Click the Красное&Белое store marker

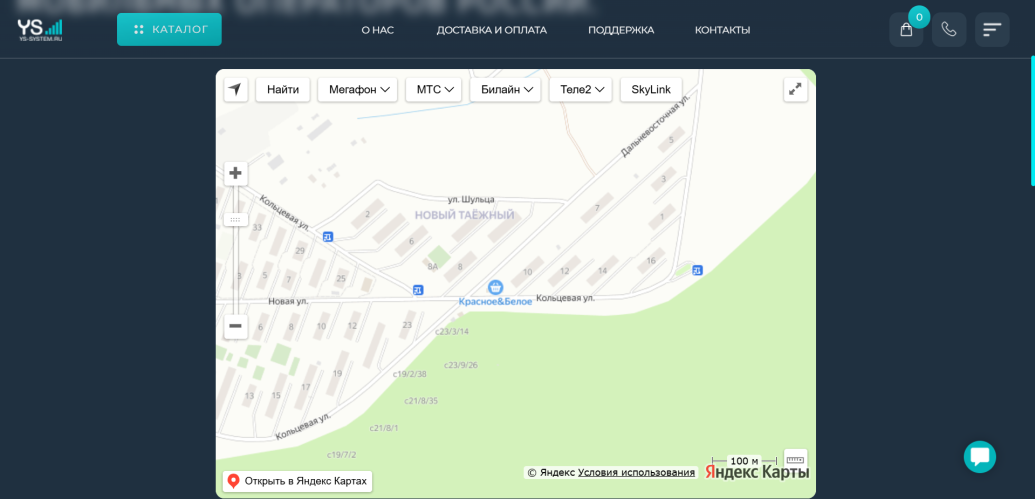(495, 287)
